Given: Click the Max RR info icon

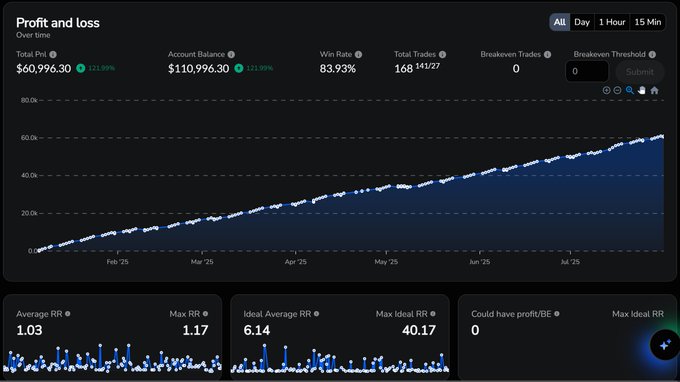Looking at the screenshot, I should 205,313.
